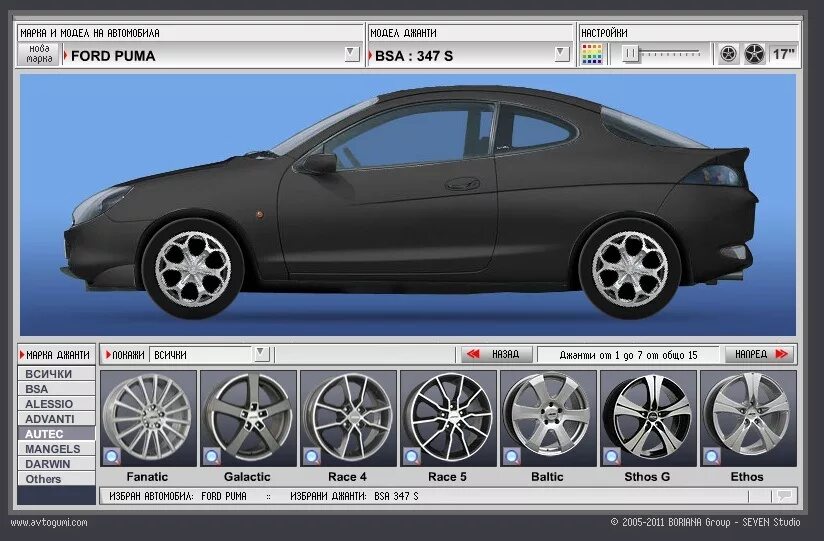Click 'ИЗБРАН АВТОМОБИЛ: FORD PUMA' status text
The image size is (824, 541).
(178, 496)
